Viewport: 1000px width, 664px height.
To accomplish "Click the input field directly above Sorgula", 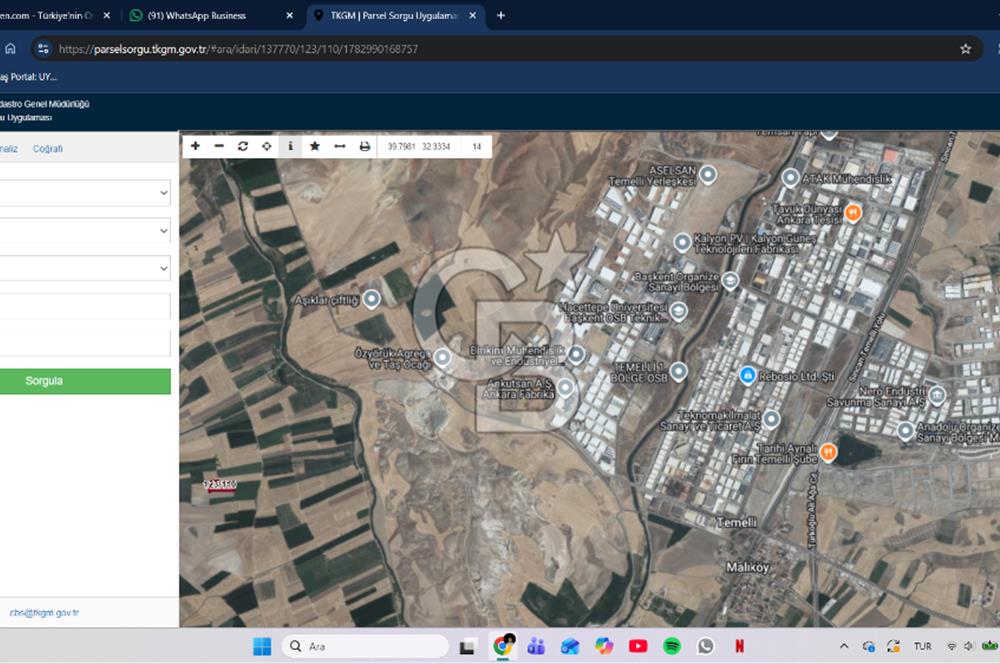I will [85, 343].
